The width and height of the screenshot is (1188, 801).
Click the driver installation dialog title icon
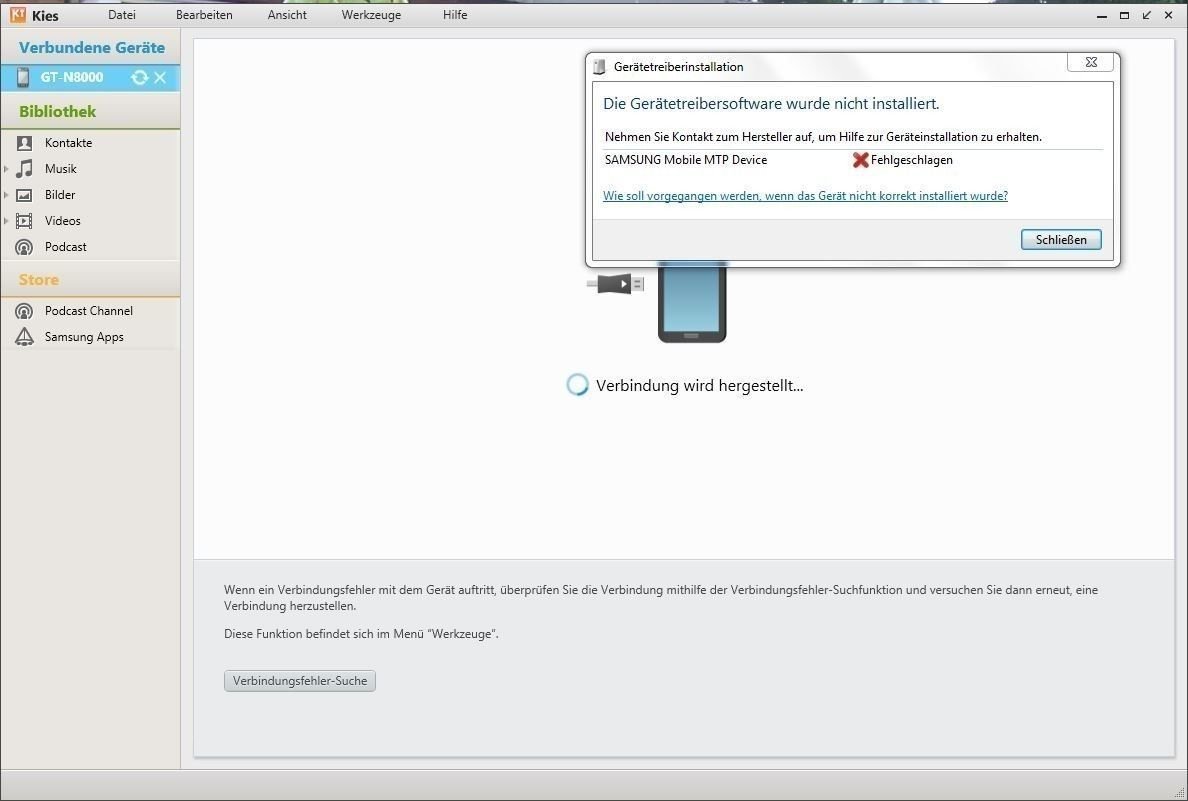click(x=599, y=67)
